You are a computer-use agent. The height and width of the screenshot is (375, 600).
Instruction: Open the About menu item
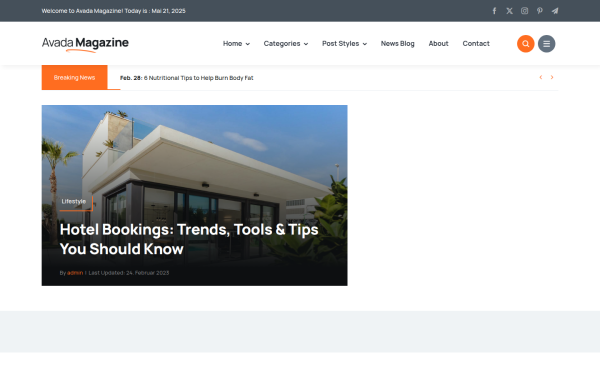pos(438,44)
